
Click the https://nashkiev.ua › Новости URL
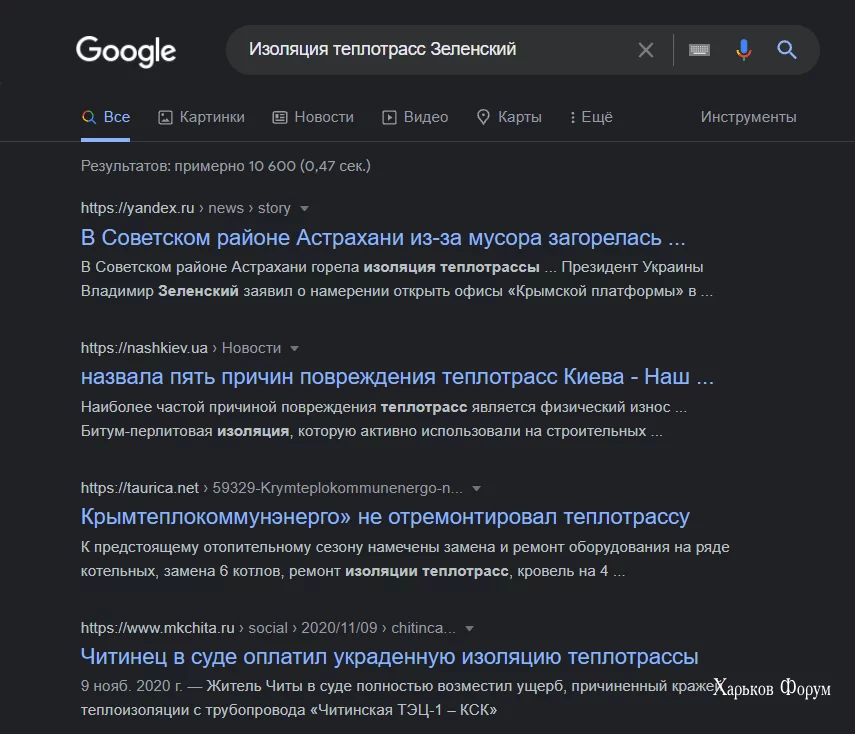180,348
